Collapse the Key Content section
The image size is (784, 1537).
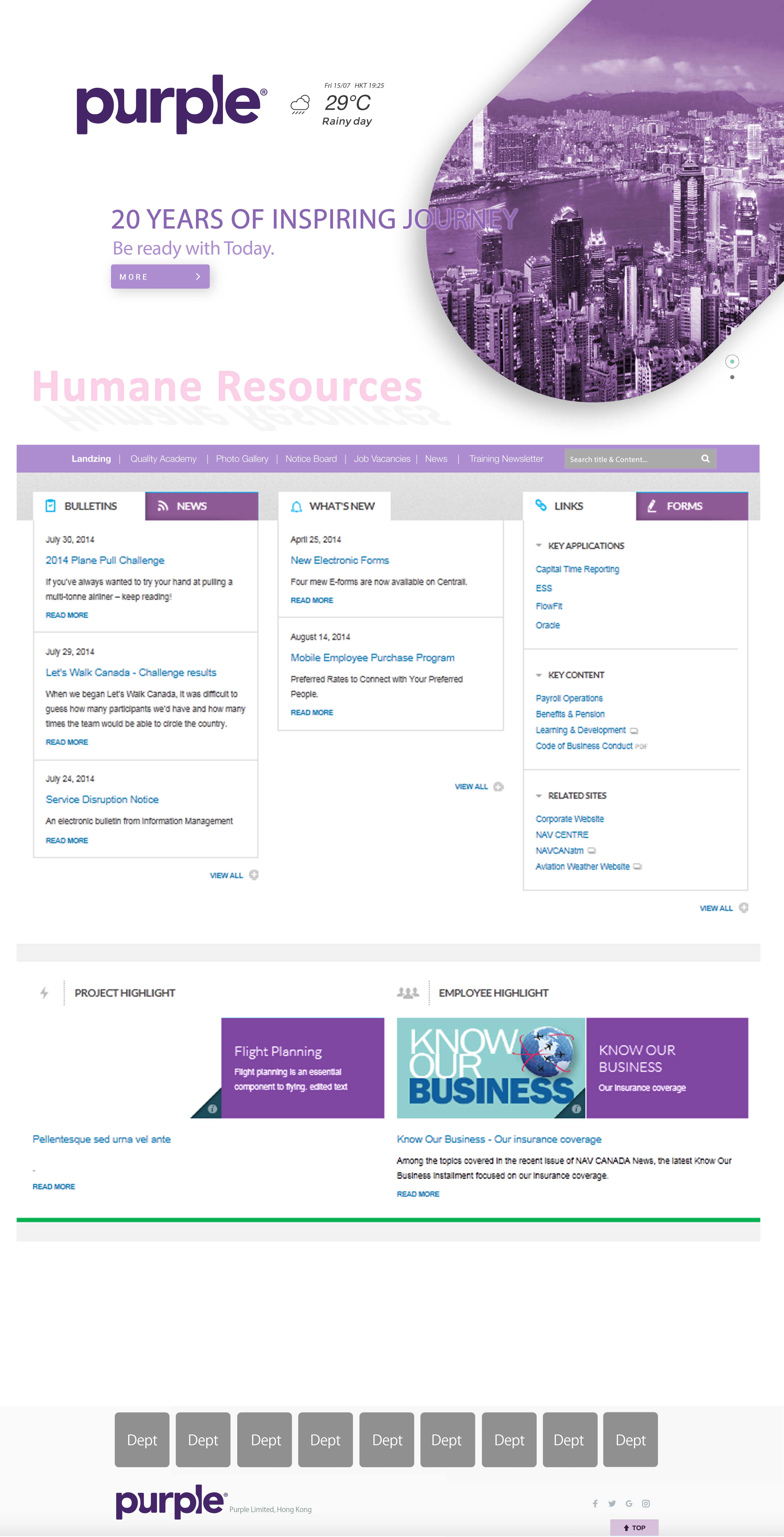coord(539,675)
